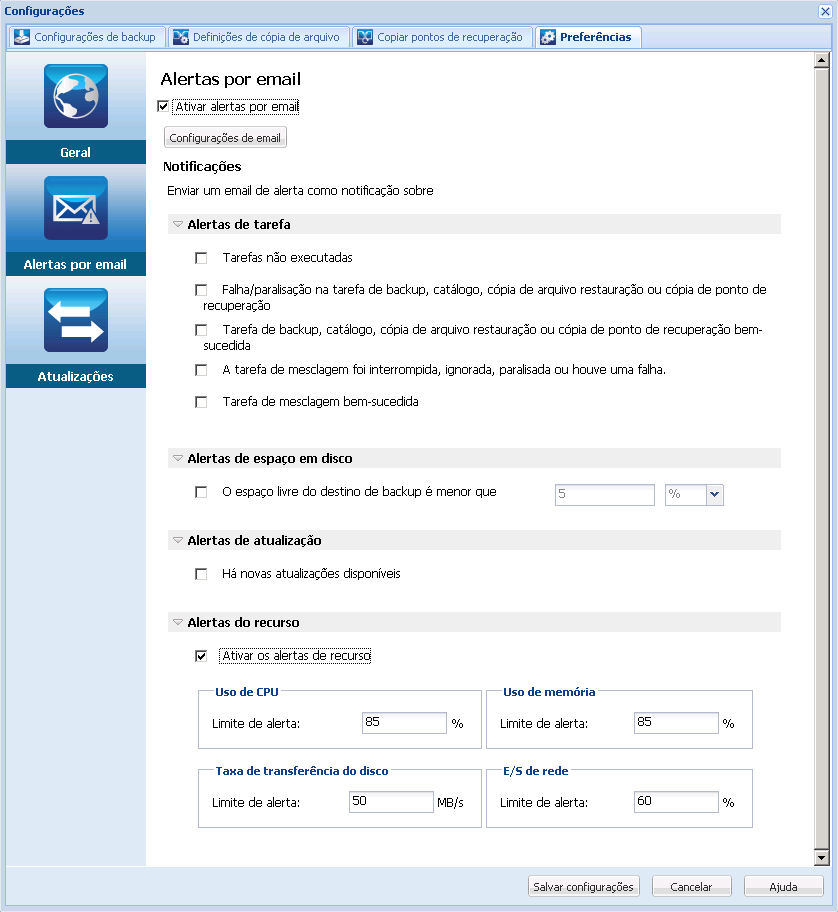Switch to the Preferências tab
The width and height of the screenshot is (838, 912).
coord(588,36)
